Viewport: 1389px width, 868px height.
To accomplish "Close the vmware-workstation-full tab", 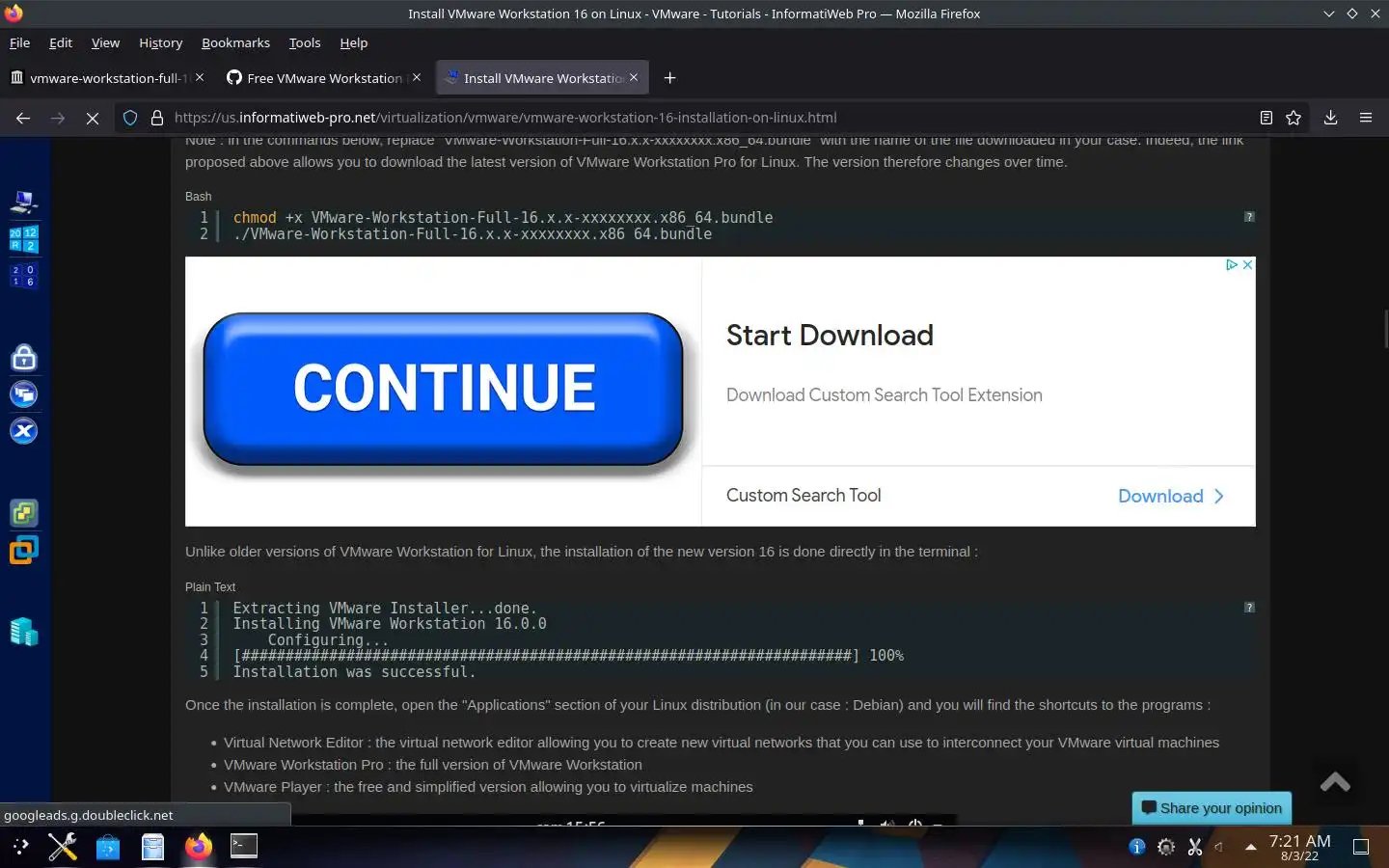I will 200,77.
